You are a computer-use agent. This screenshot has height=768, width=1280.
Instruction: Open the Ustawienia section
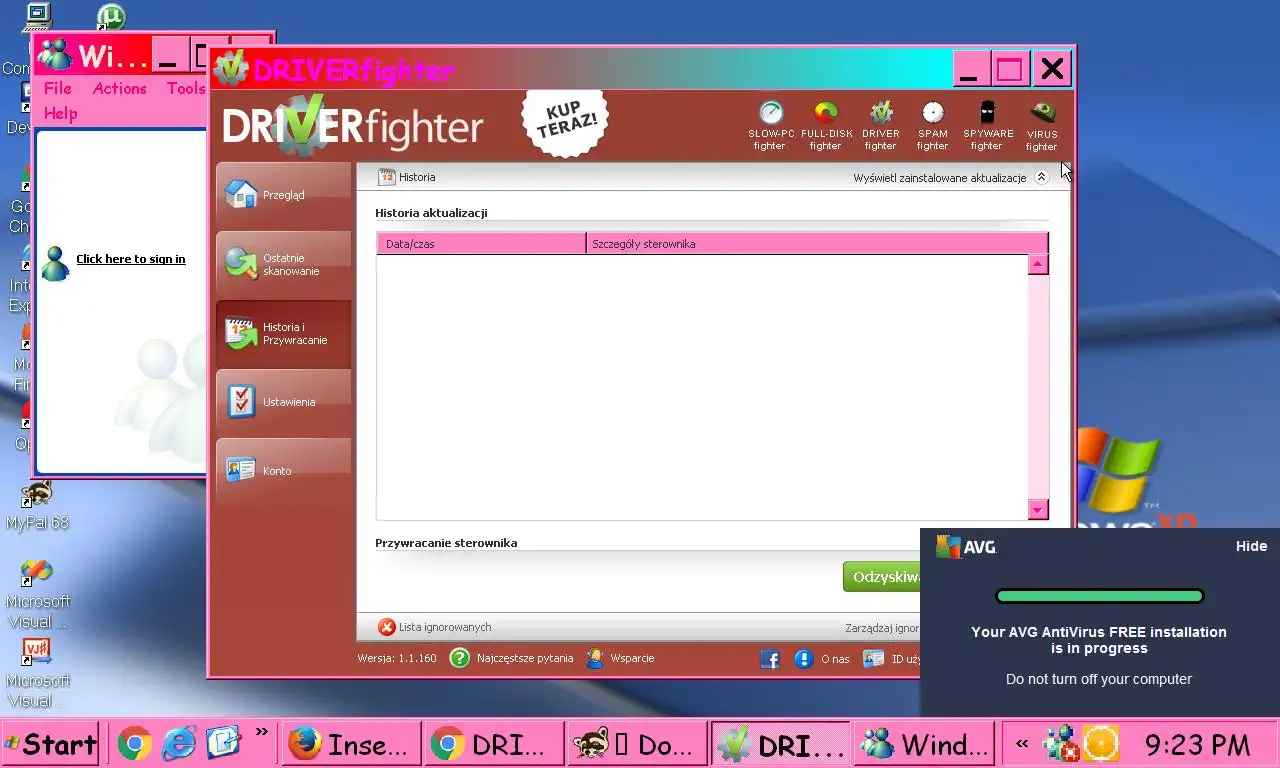pyautogui.click(x=284, y=402)
